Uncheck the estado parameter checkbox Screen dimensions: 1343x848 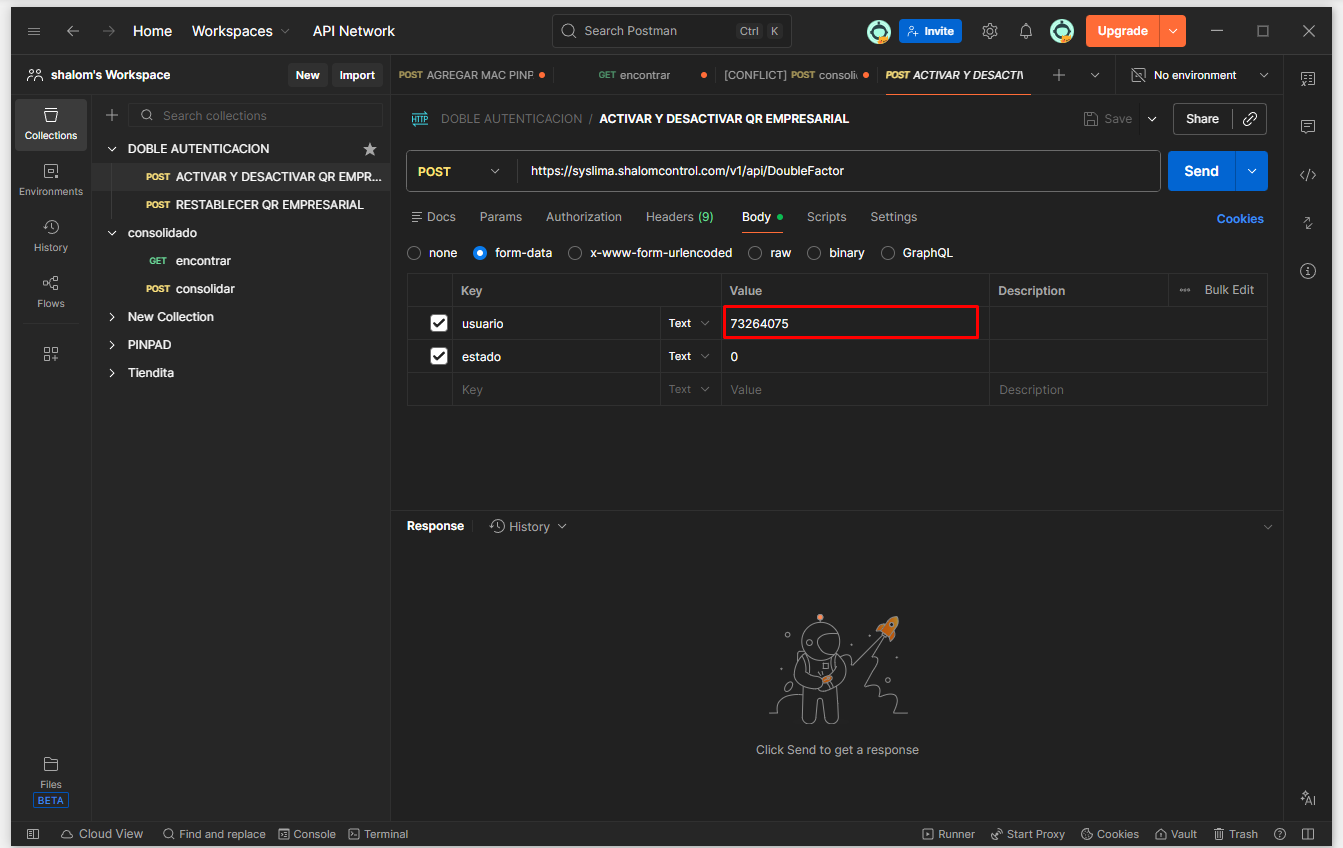(438, 356)
